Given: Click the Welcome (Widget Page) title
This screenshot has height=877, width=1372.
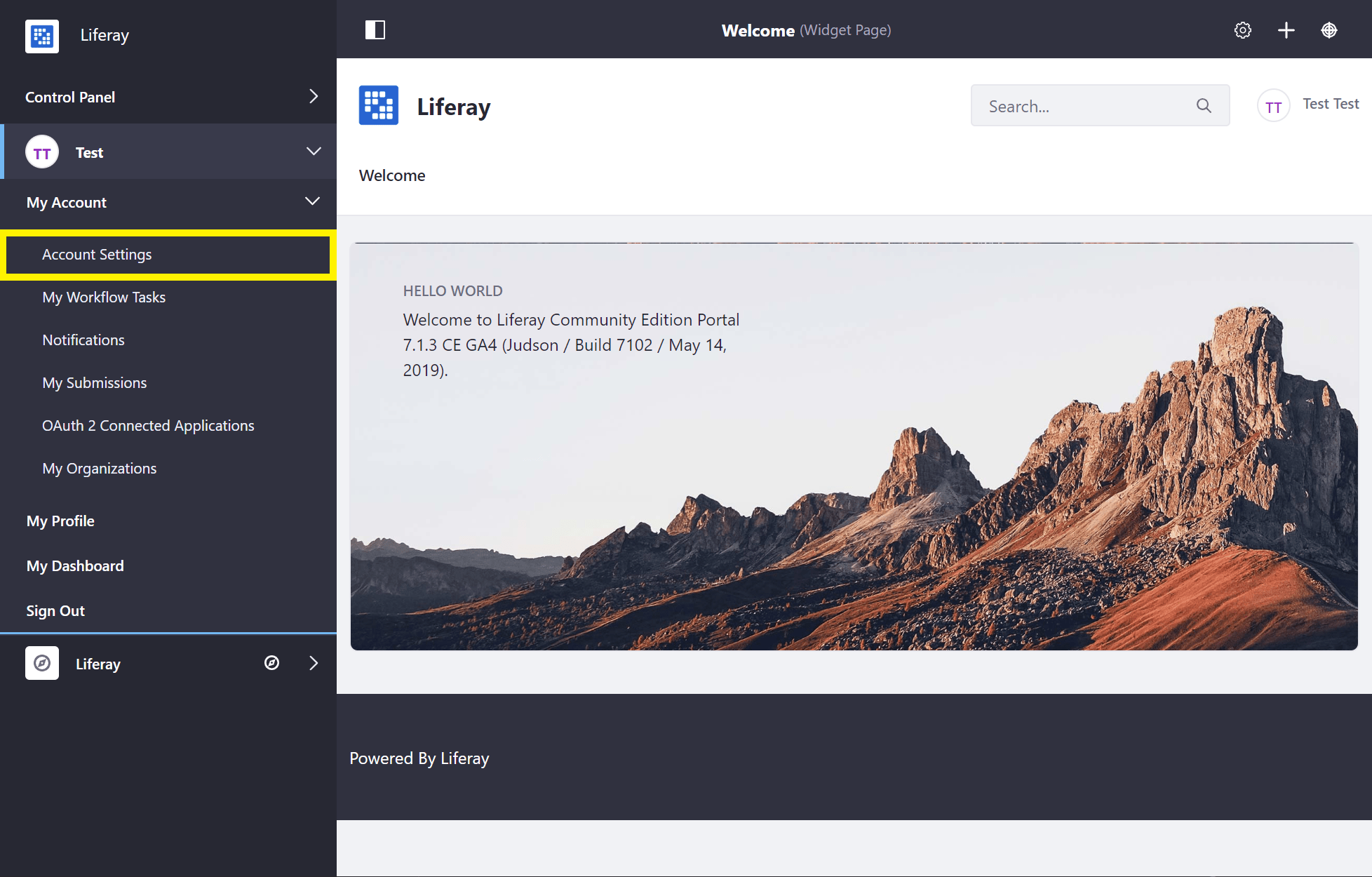Looking at the screenshot, I should click(806, 30).
